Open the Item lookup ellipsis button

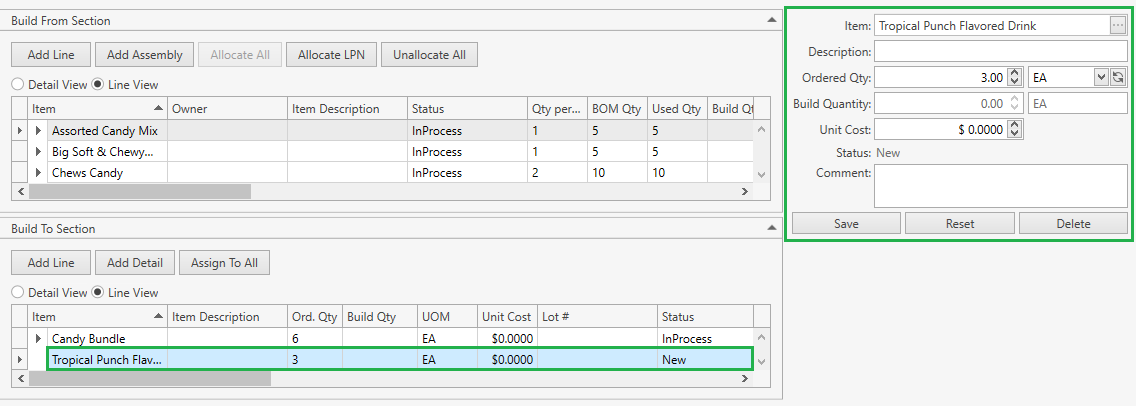pyautogui.click(x=1118, y=26)
